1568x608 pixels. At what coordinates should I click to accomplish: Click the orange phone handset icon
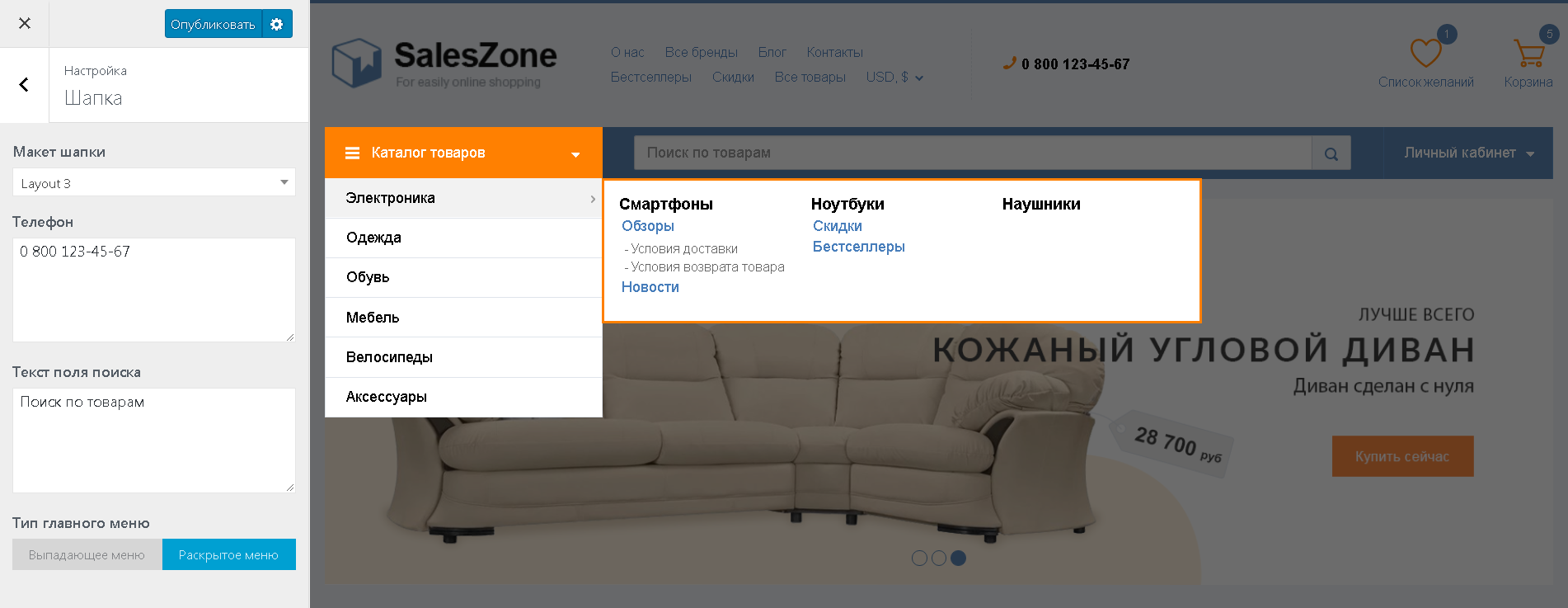click(1009, 63)
